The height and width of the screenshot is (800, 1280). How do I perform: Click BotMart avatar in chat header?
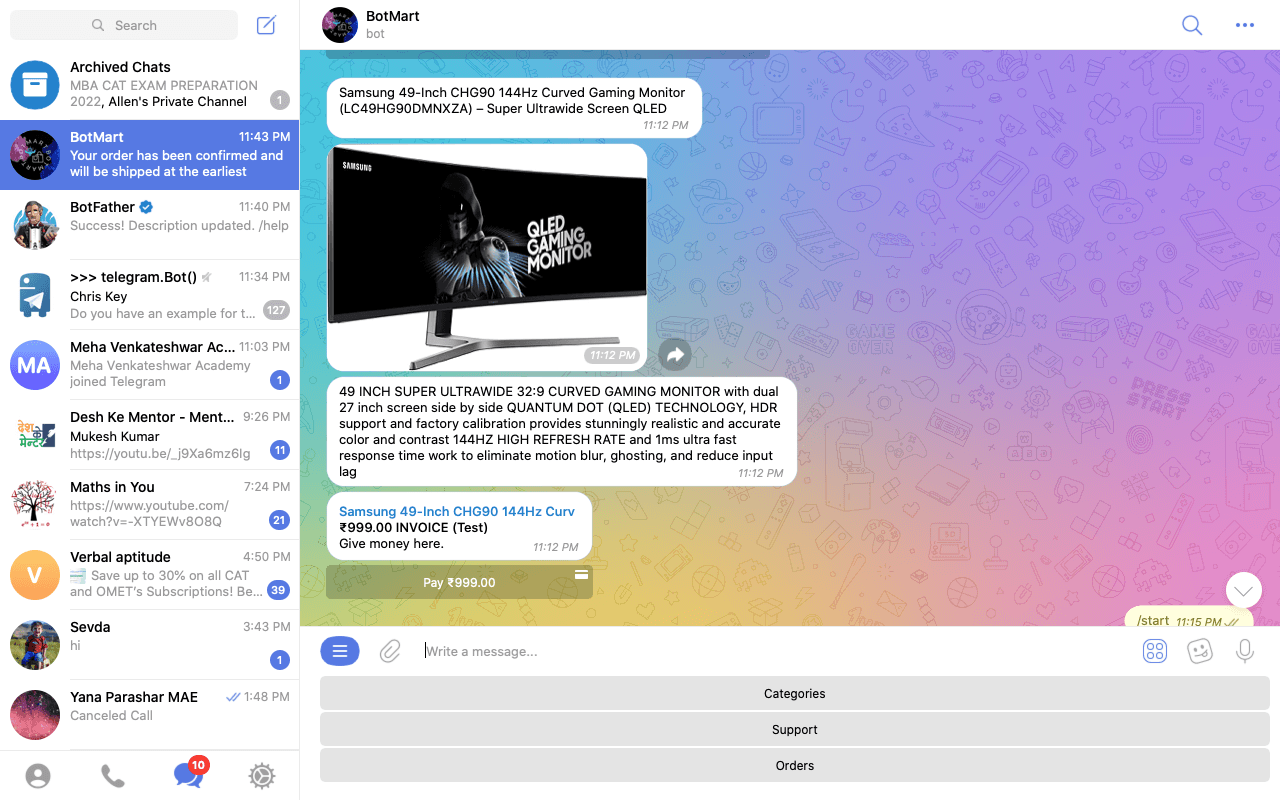(x=340, y=25)
